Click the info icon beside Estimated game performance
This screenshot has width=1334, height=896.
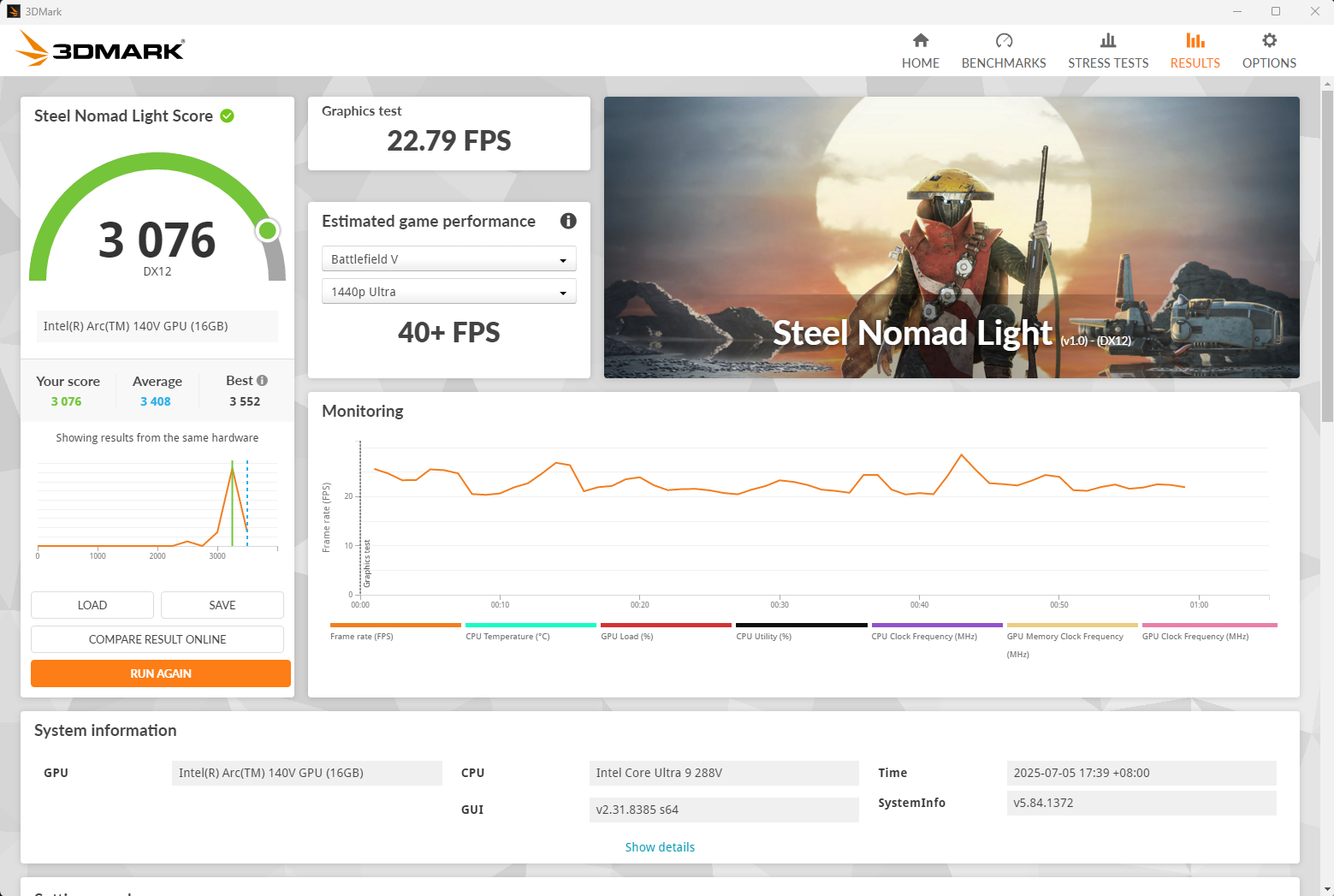568,221
